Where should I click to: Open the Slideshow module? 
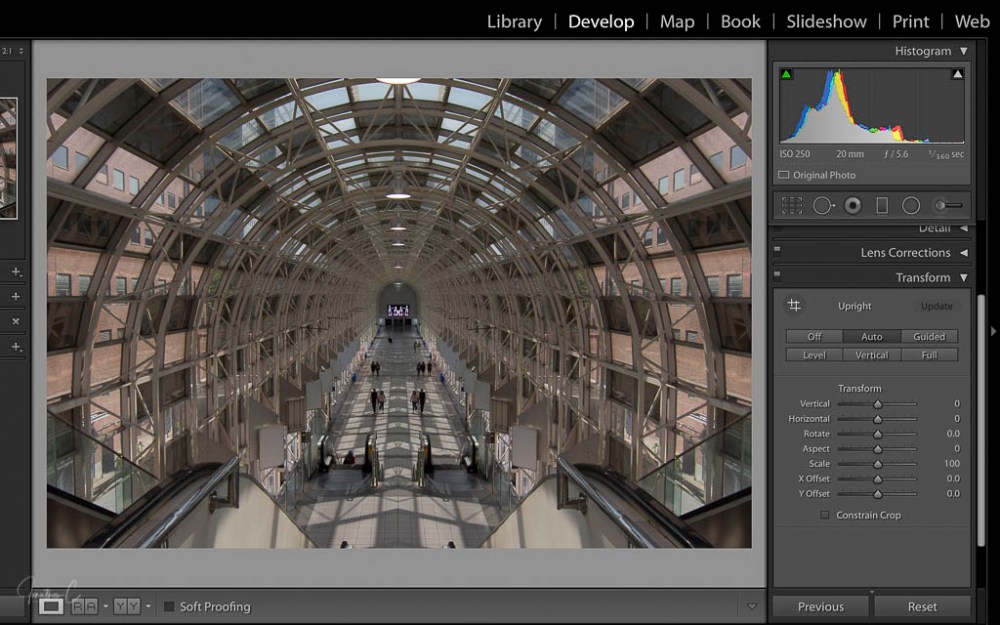pyautogui.click(x=826, y=21)
